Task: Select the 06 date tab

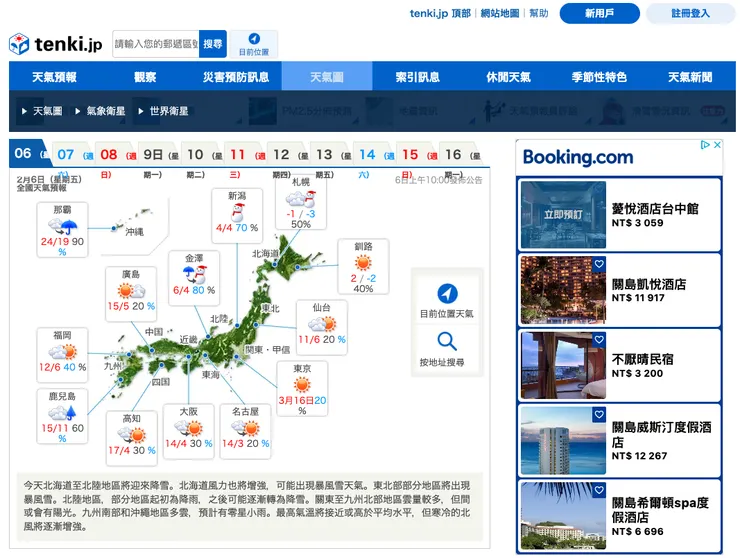Action: [x=29, y=153]
